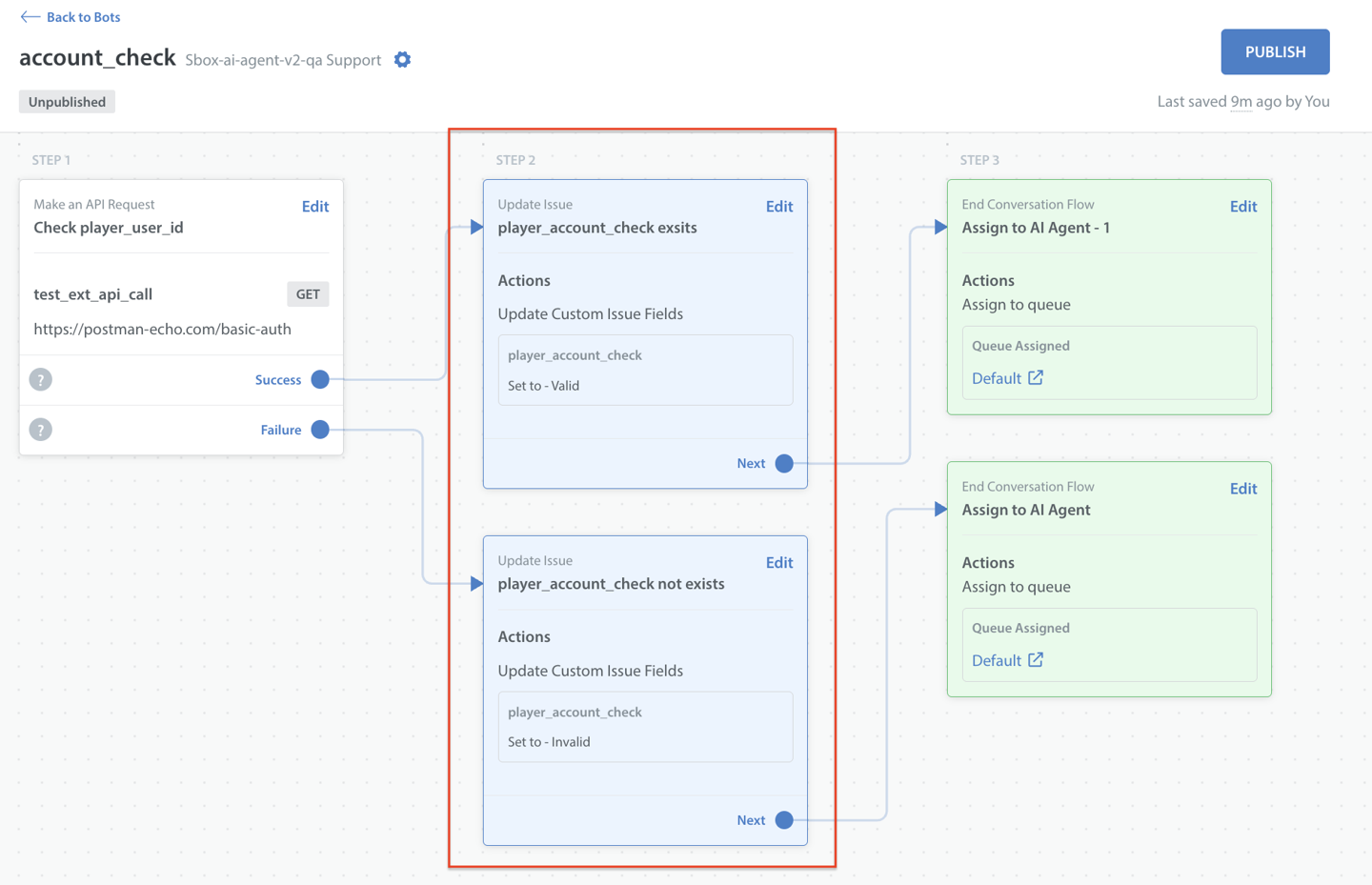Image resolution: width=1372 pixels, height=885 pixels.
Task: Open bot settings gear icon
Action: click(x=402, y=60)
